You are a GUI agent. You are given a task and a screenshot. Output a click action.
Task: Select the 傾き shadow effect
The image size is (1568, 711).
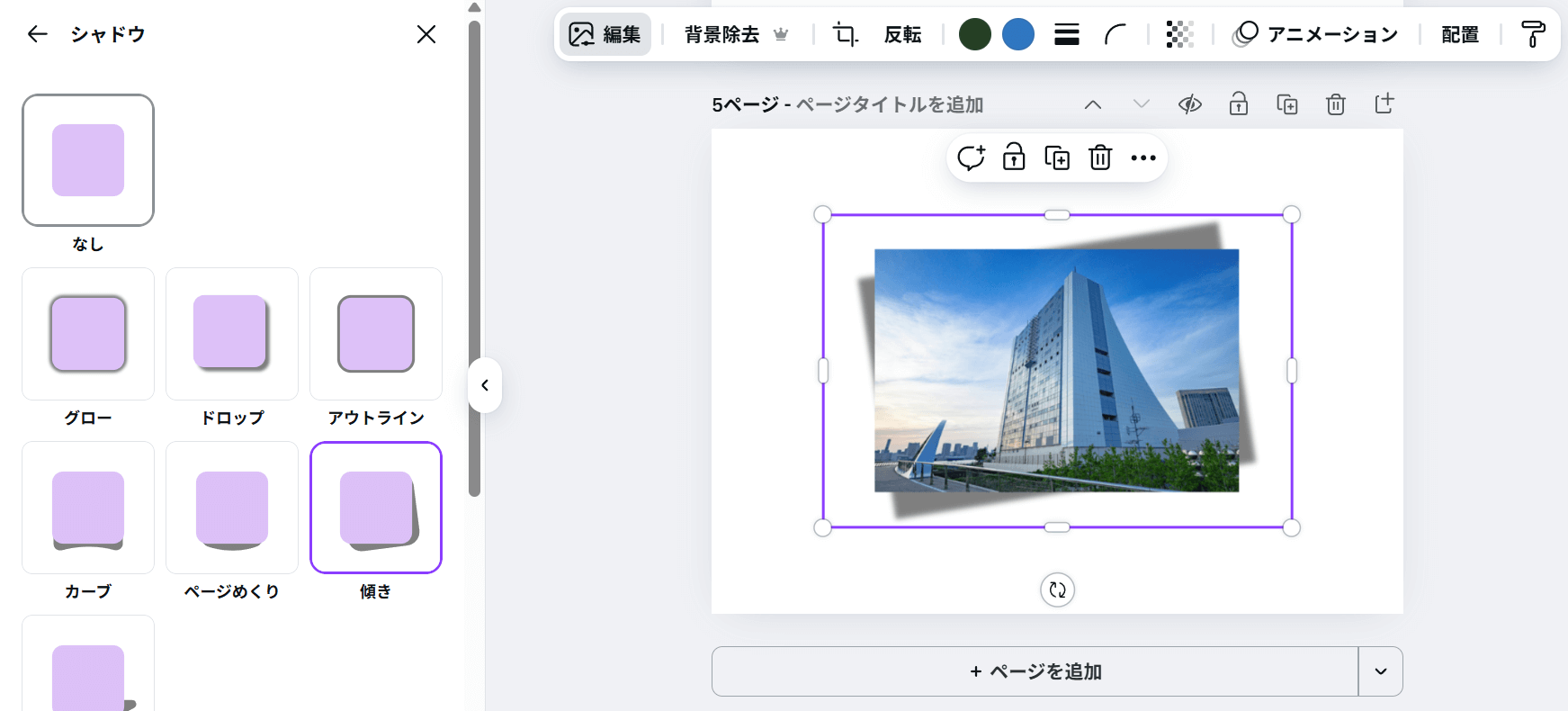point(376,508)
